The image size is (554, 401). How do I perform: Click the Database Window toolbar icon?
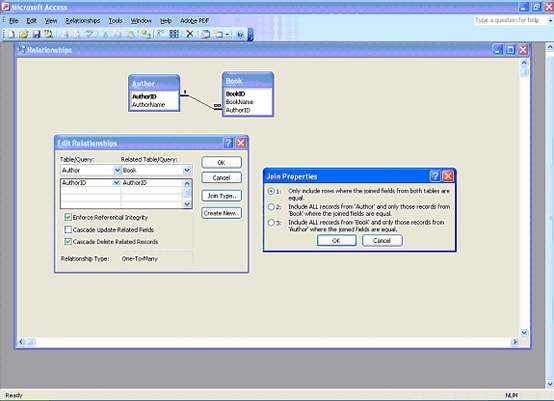(x=205, y=34)
